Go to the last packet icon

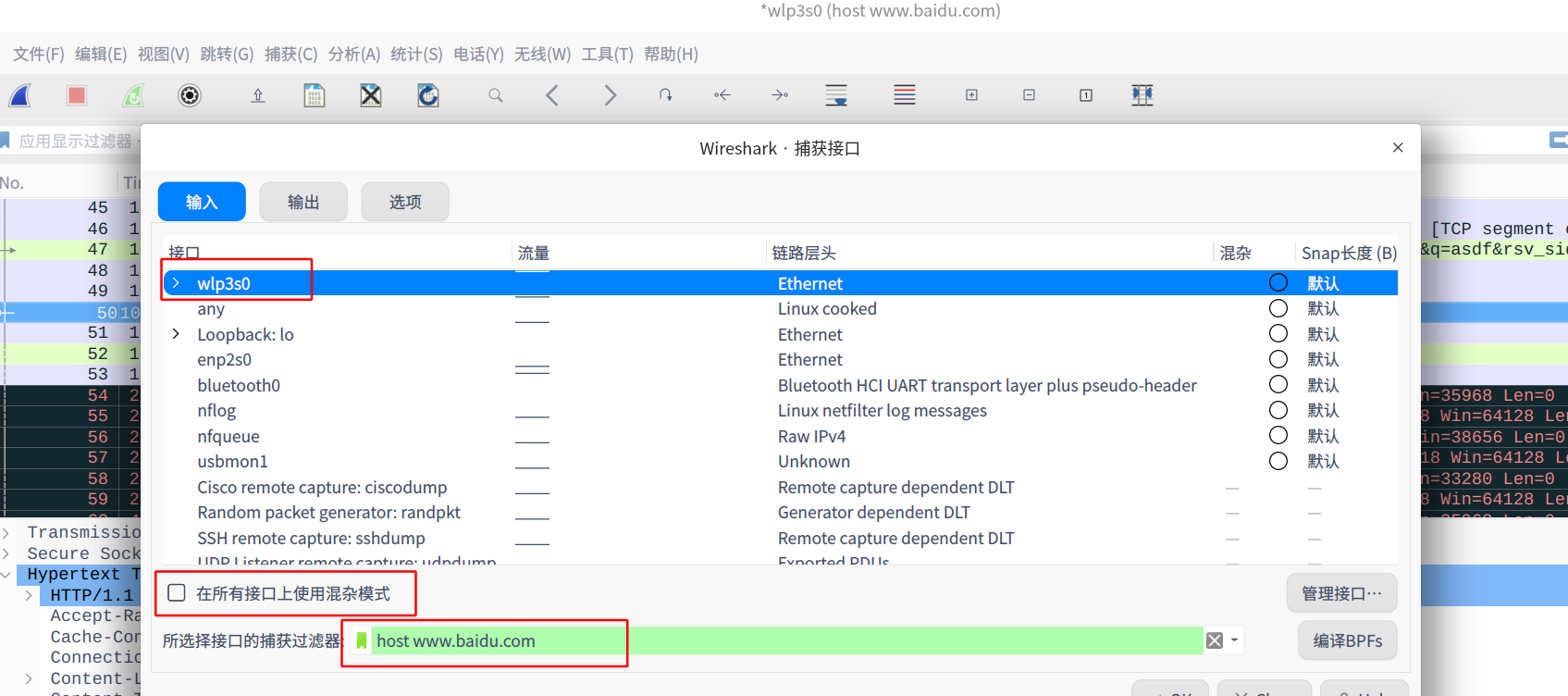pos(780,95)
